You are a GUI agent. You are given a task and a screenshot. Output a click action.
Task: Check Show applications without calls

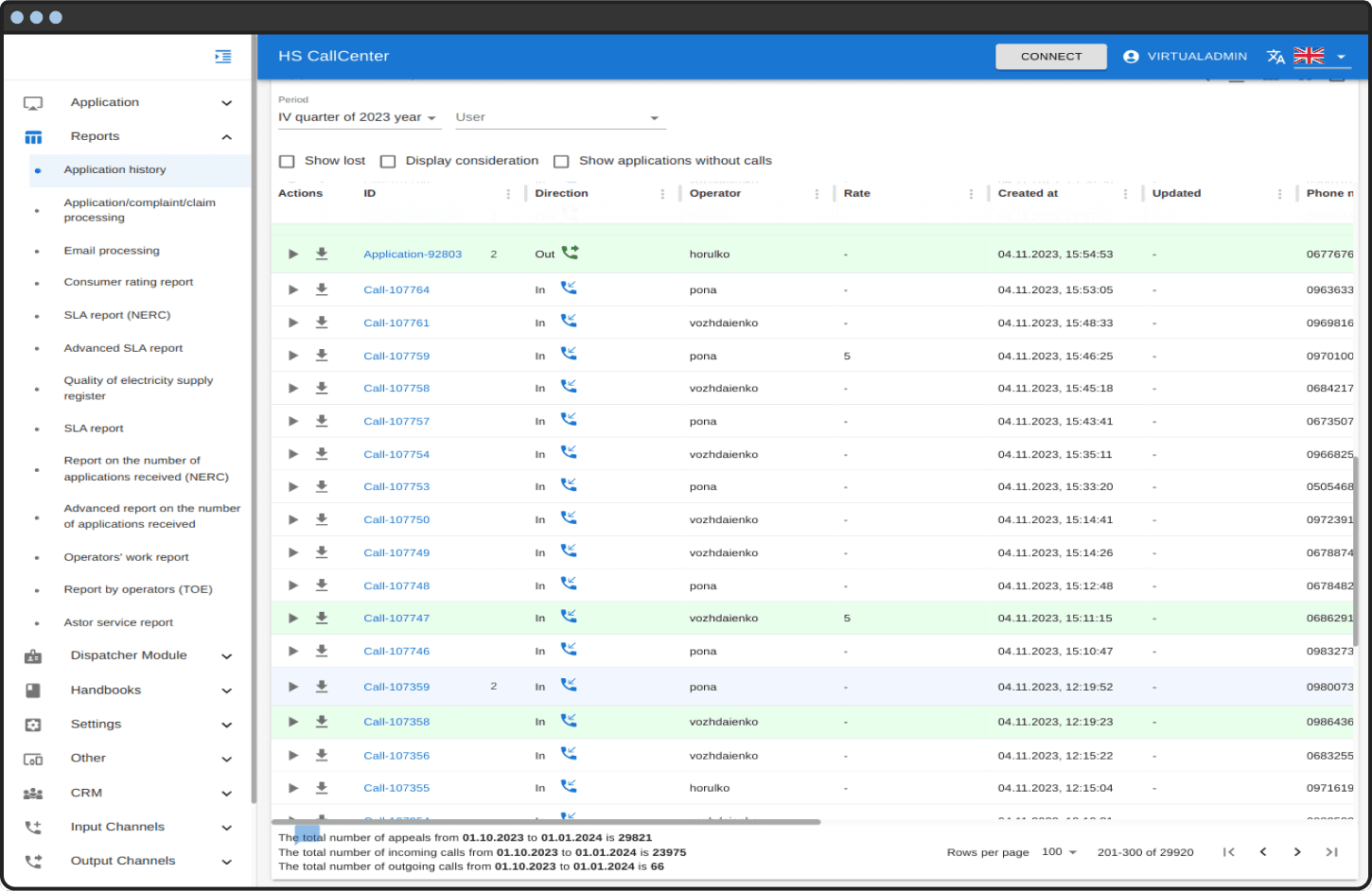(561, 162)
